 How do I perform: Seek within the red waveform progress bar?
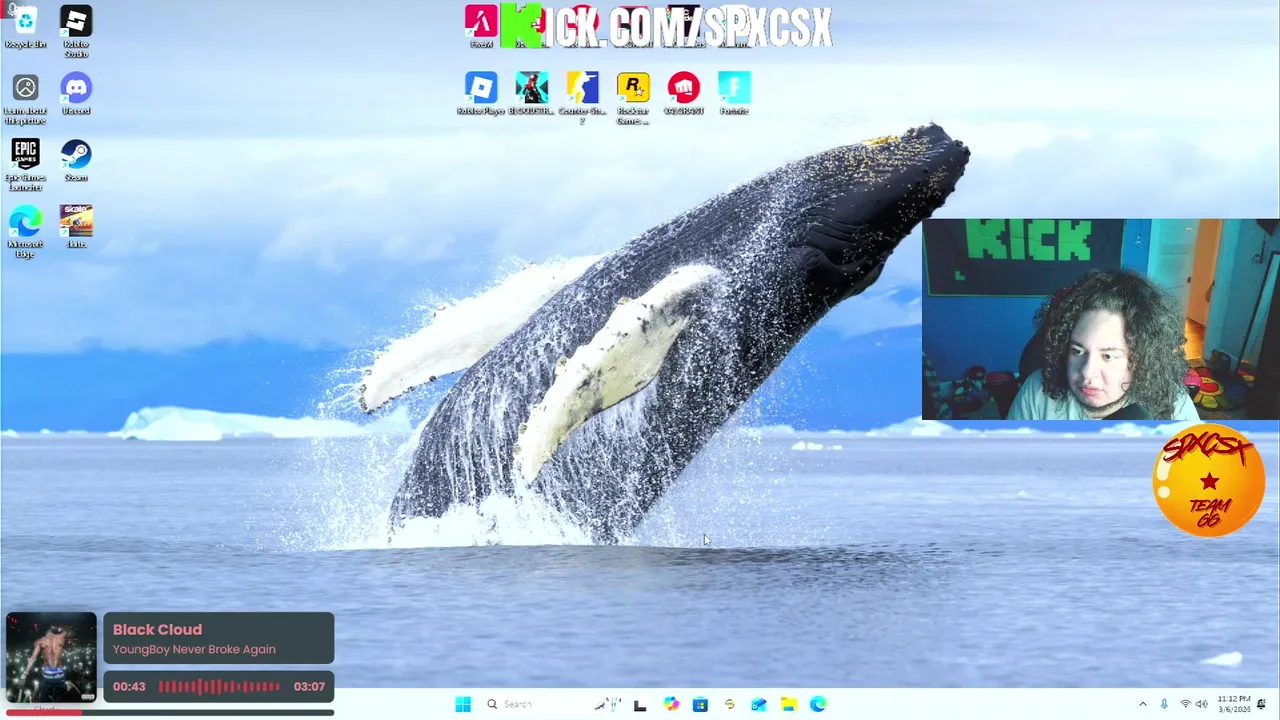[x=219, y=686]
